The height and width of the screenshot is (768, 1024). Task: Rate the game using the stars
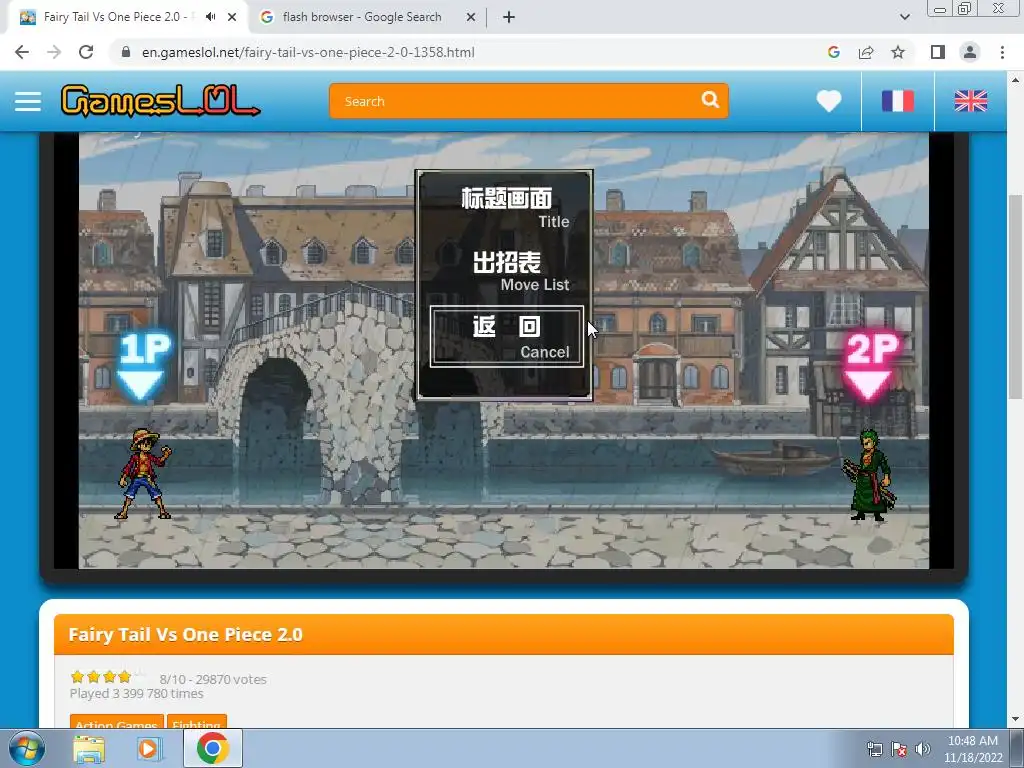pos(108,677)
